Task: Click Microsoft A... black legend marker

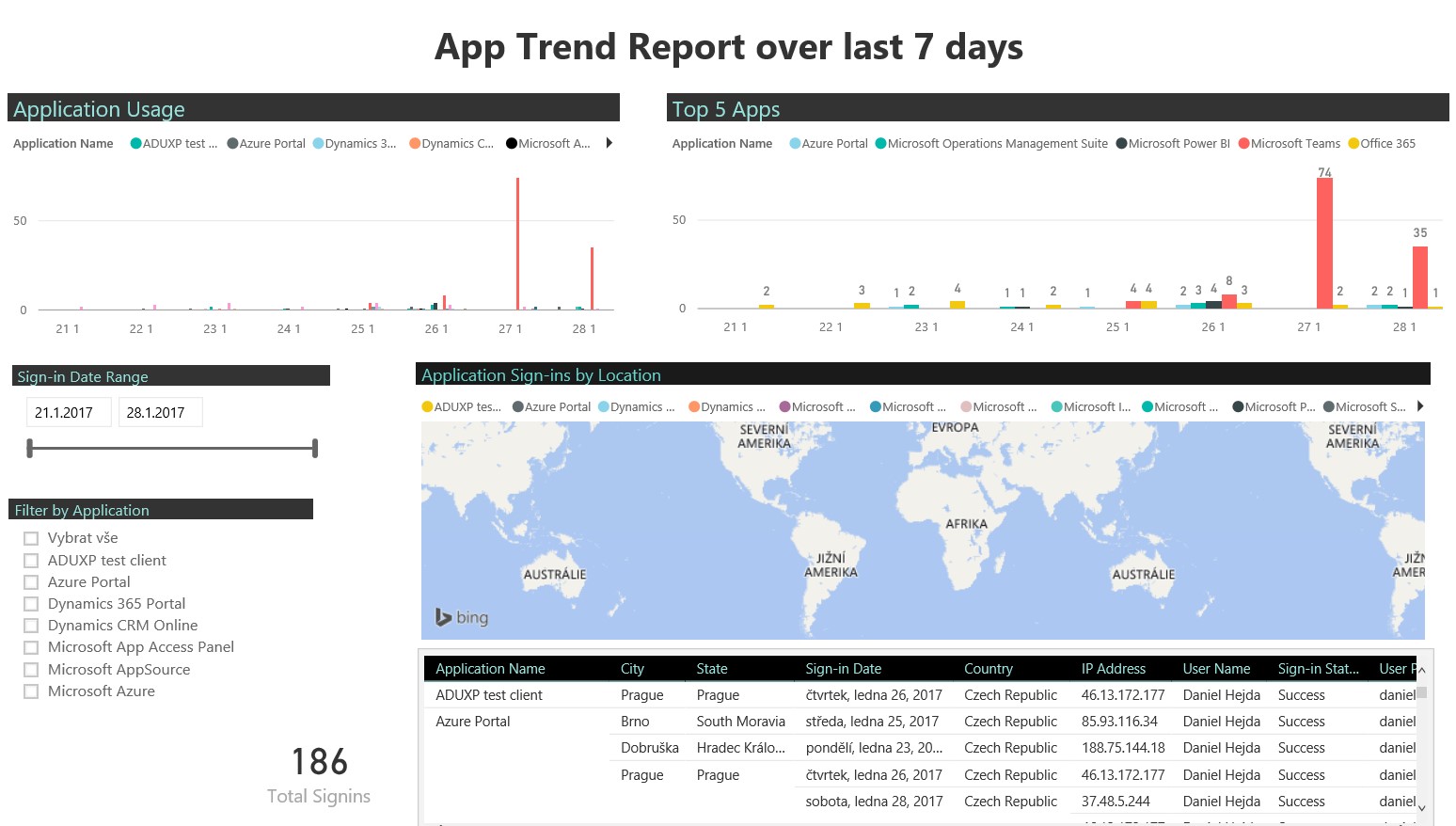Action: coord(512,144)
